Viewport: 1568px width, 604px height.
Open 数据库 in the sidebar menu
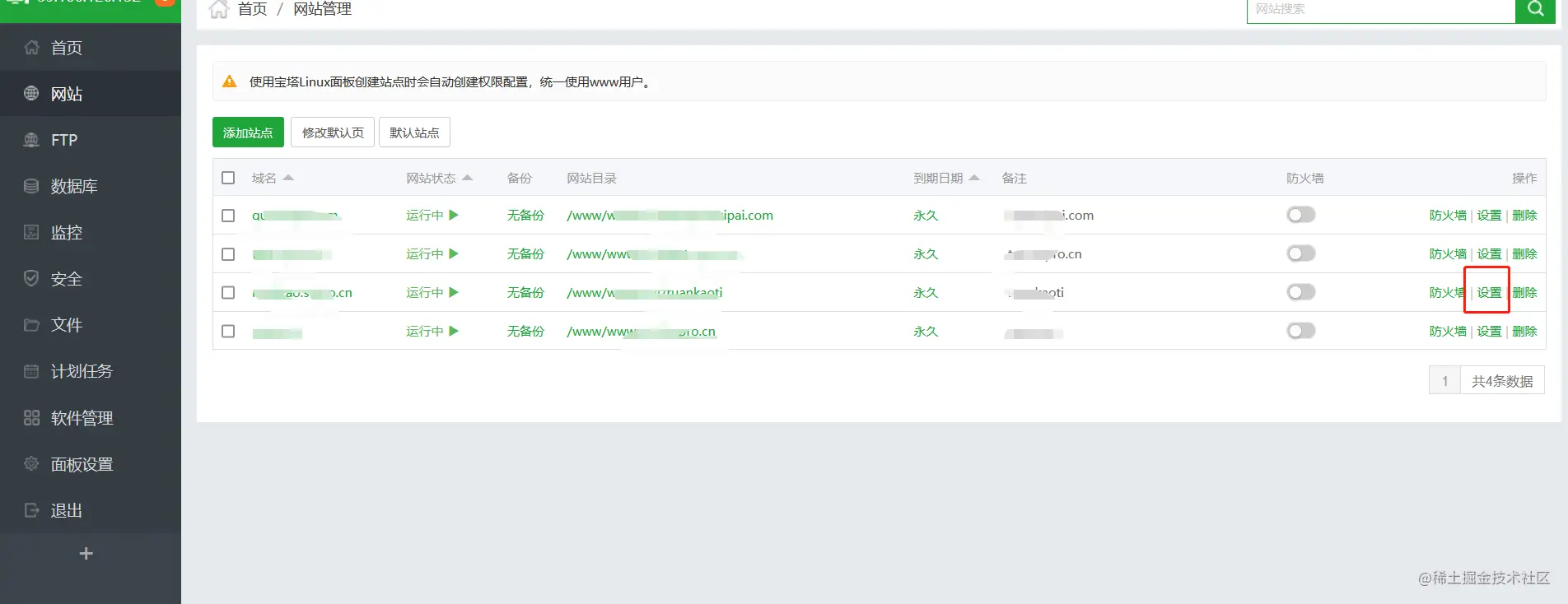[91, 186]
